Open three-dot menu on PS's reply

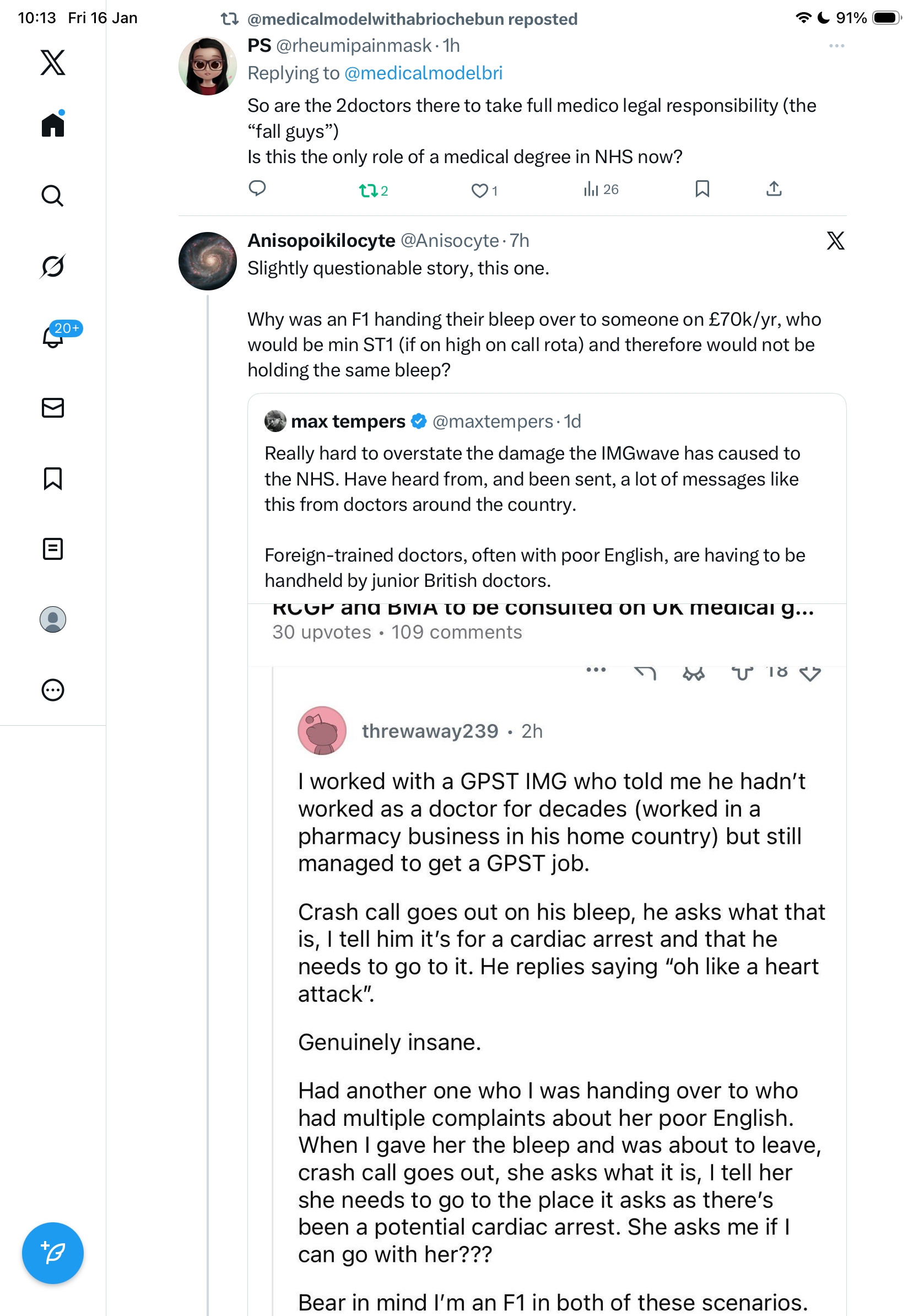pos(836,46)
